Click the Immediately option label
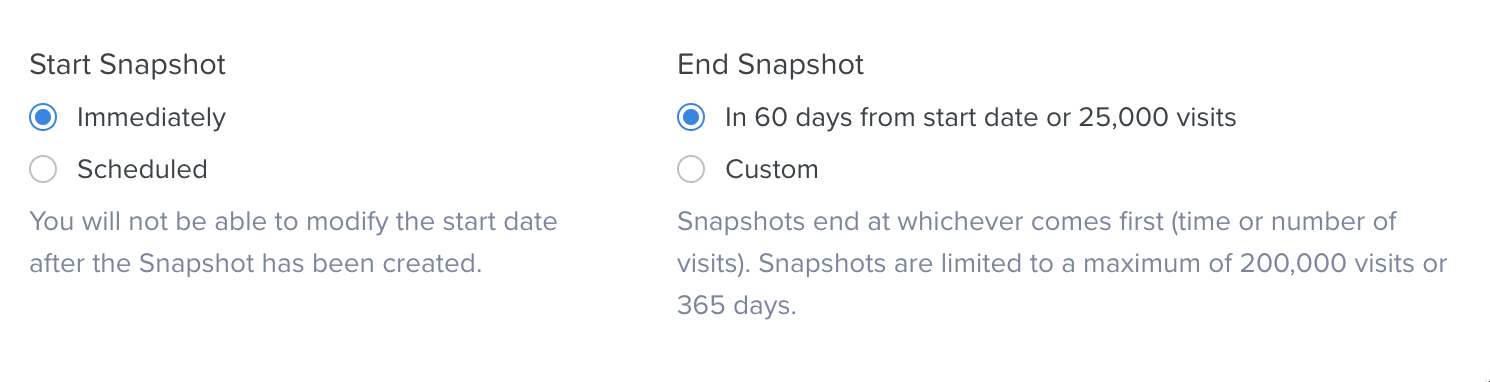The width and height of the screenshot is (1490, 382). click(x=151, y=118)
